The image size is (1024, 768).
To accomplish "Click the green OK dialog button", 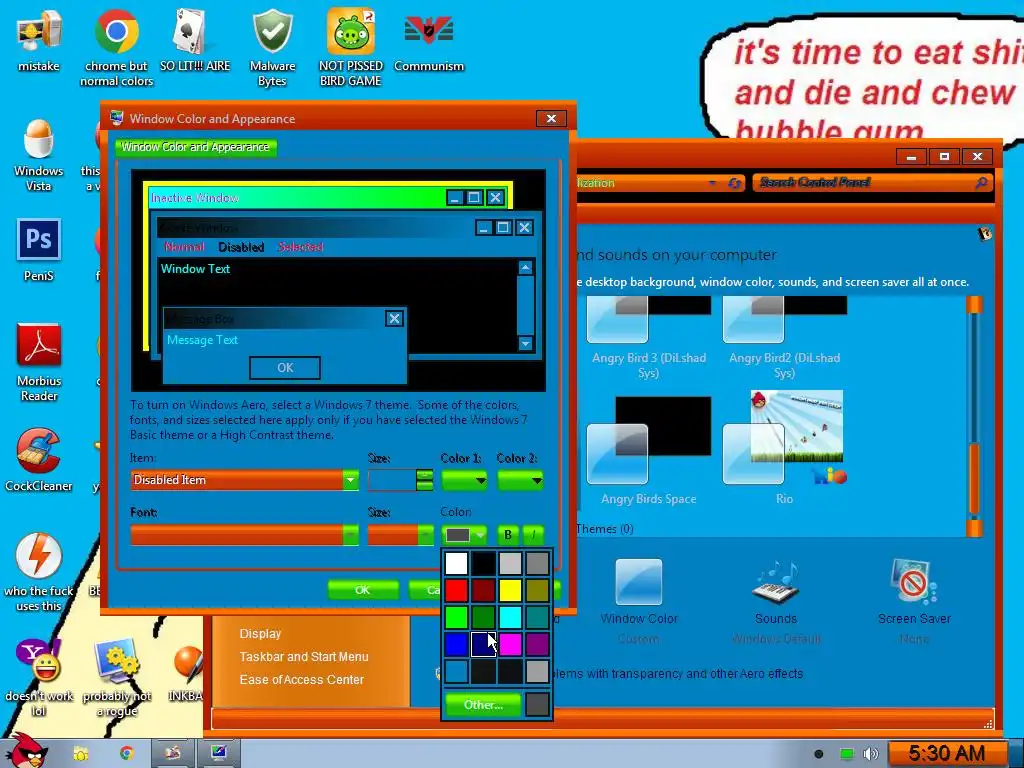I will coord(362,590).
